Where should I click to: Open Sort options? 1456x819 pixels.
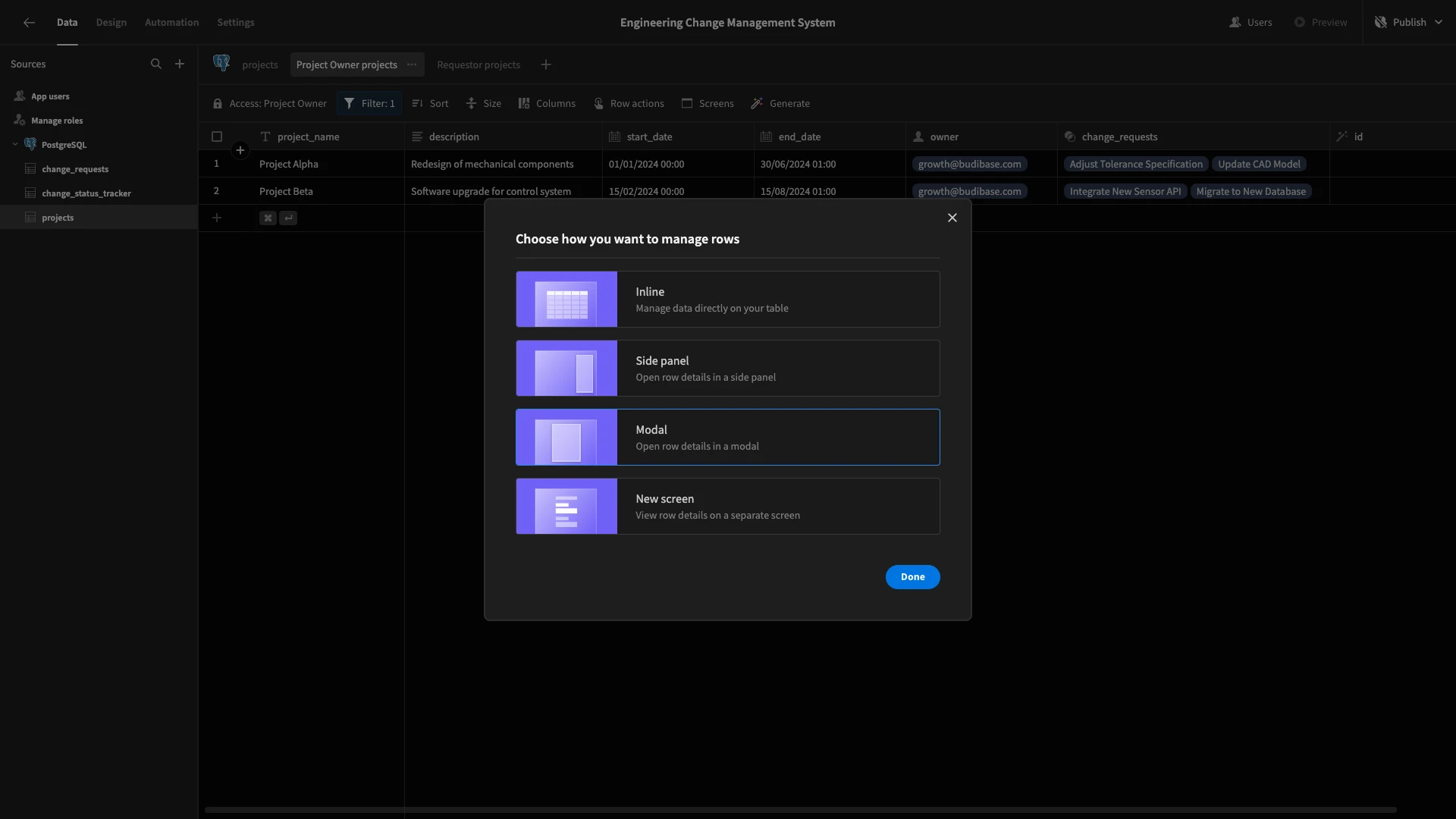pyautogui.click(x=430, y=103)
